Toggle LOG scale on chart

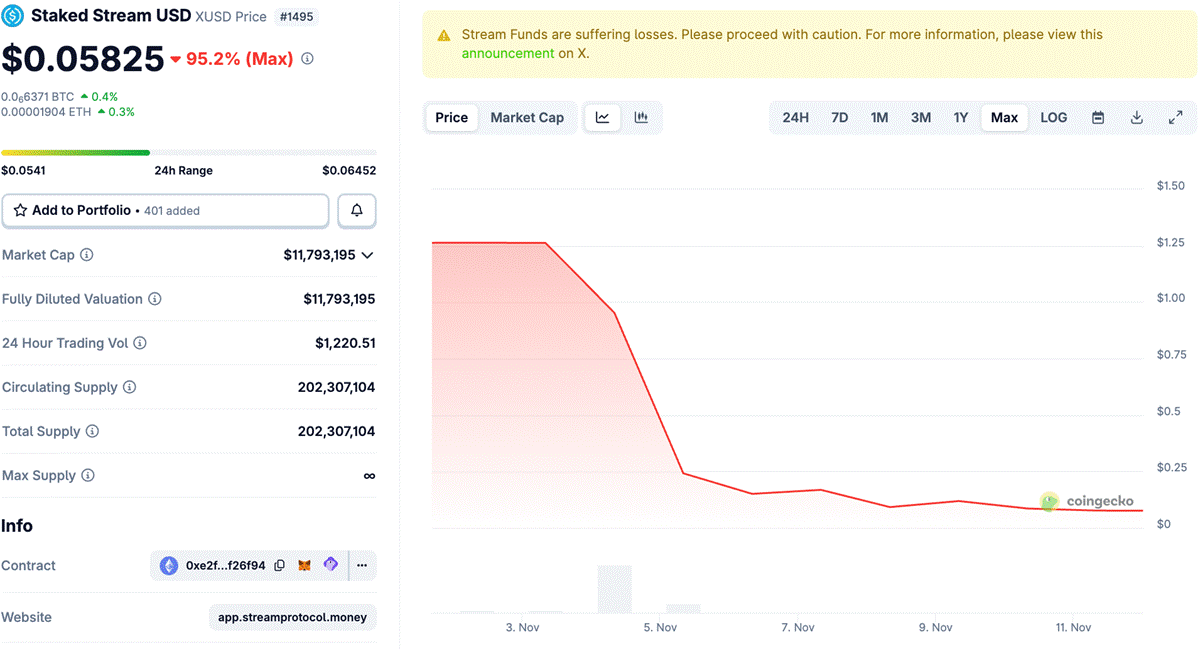click(1054, 118)
